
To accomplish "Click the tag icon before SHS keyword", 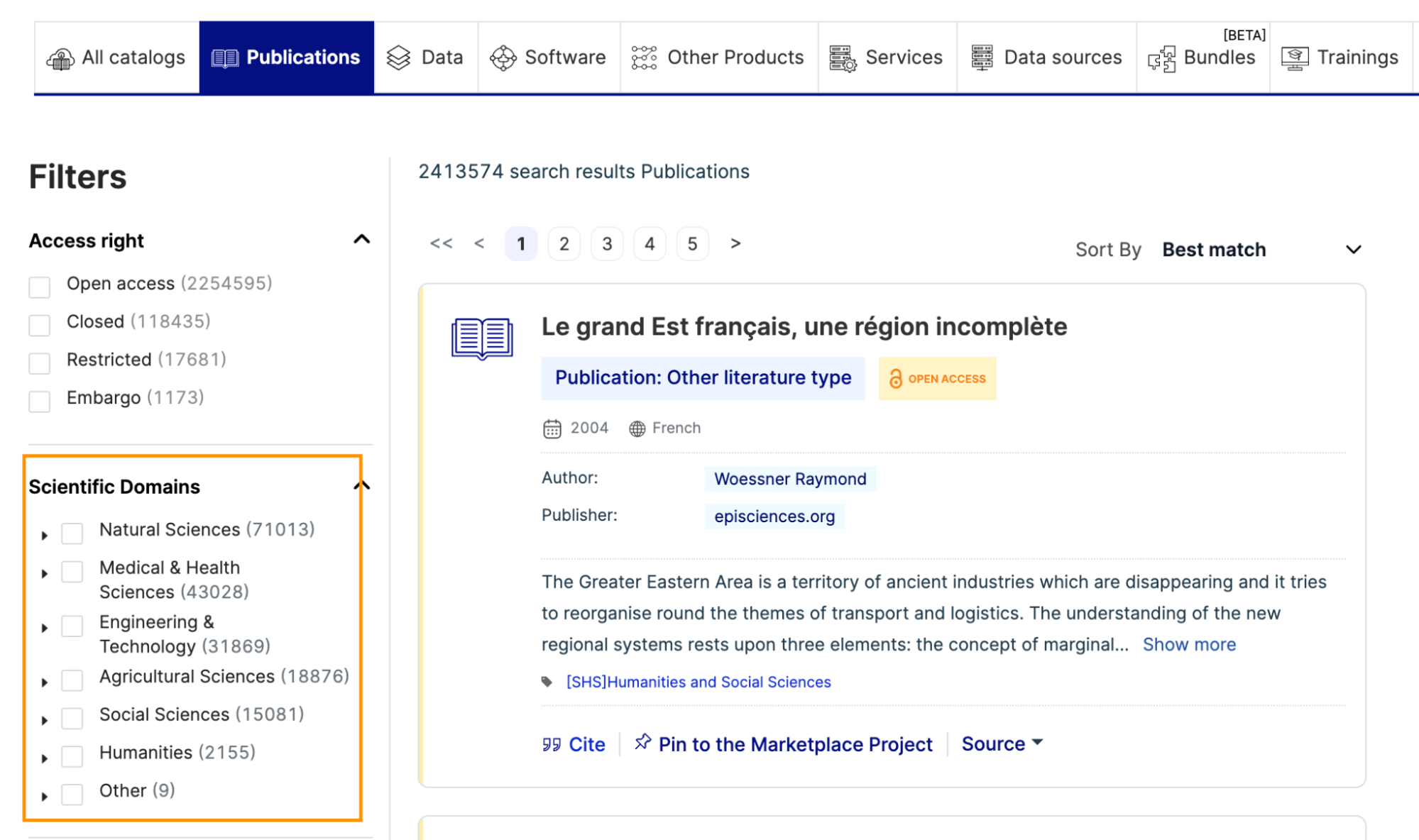I will (x=547, y=682).
